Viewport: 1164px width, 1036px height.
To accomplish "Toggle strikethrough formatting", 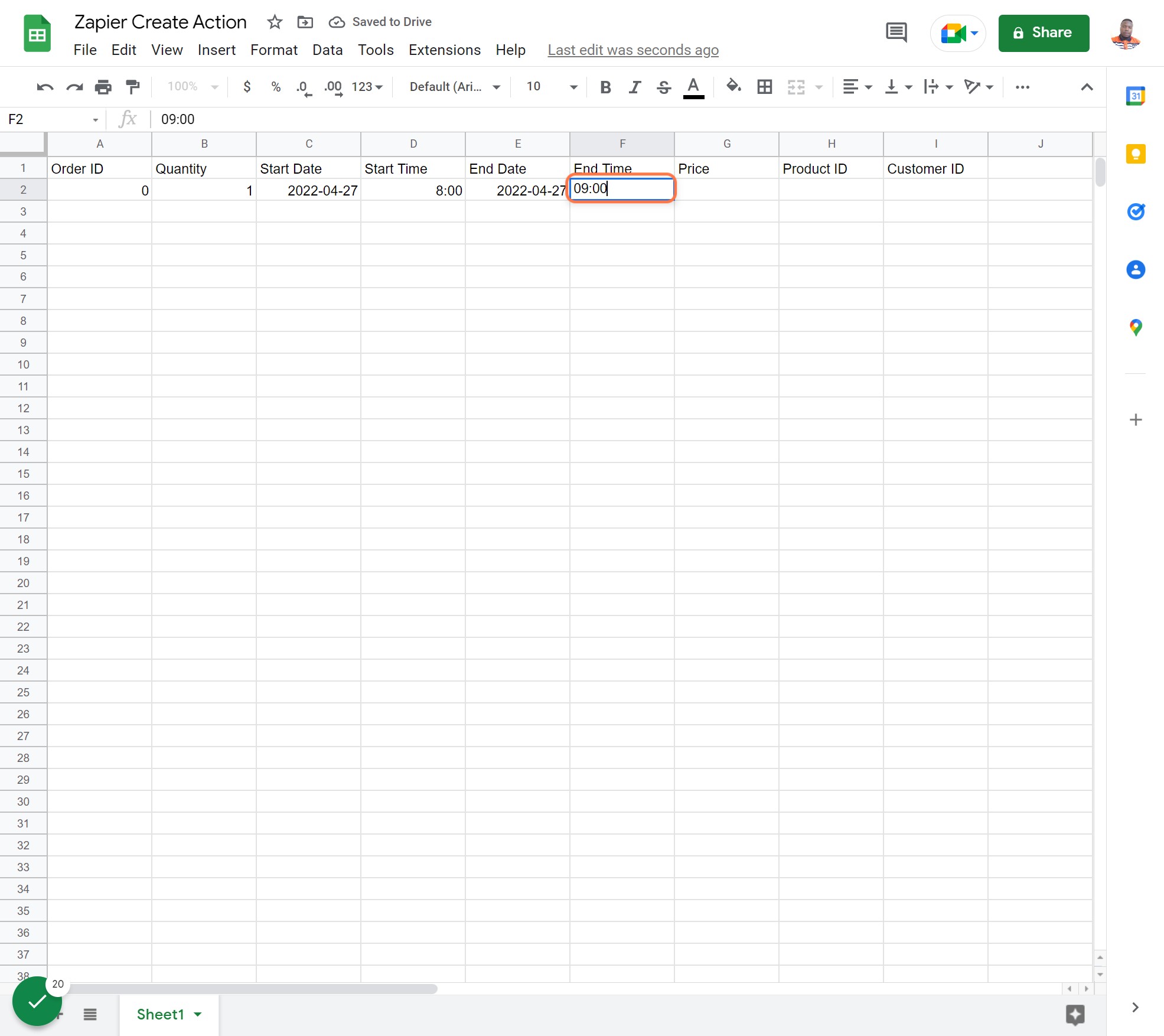I will pyautogui.click(x=664, y=87).
